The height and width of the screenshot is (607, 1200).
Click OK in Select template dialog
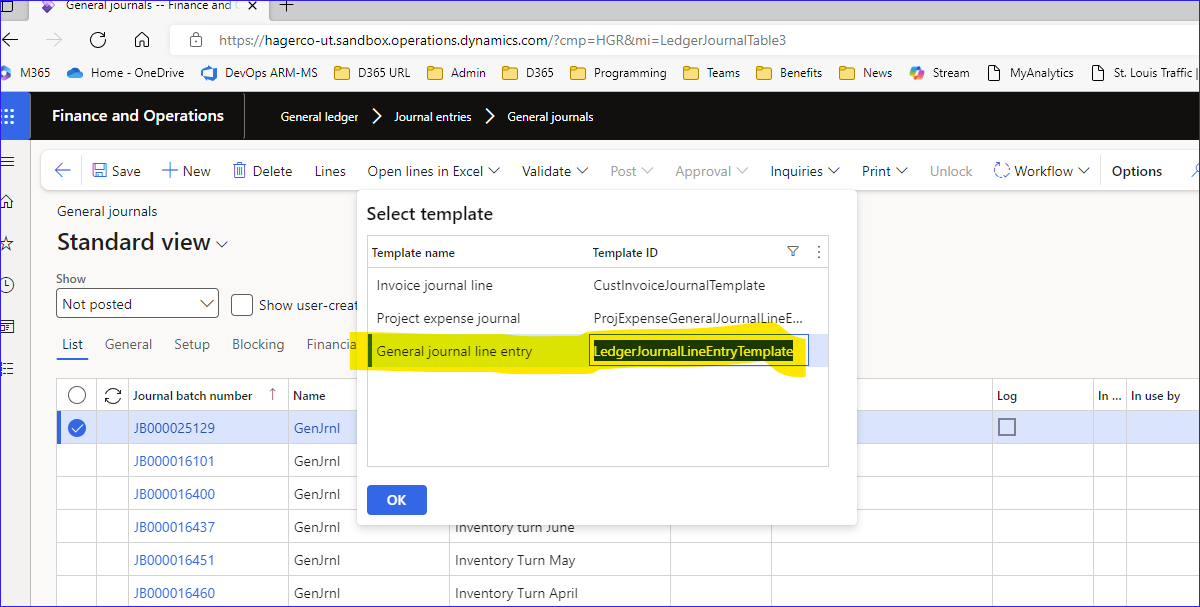point(397,500)
